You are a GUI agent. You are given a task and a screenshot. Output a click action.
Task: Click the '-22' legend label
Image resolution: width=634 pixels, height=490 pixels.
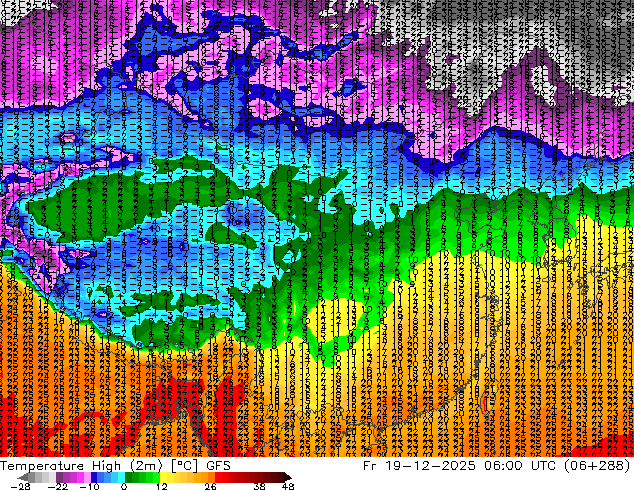(x=58, y=486)
